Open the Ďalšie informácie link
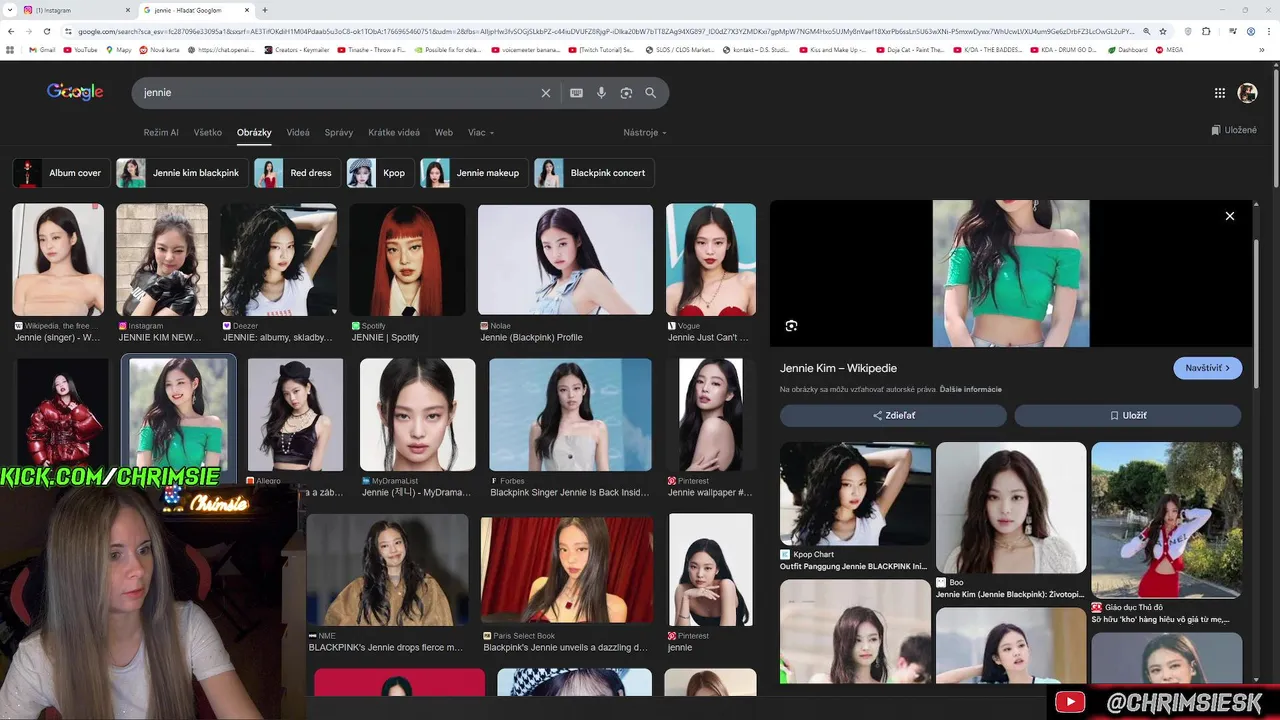Screen dimensions: 1280x720 (x=970, y=389)
